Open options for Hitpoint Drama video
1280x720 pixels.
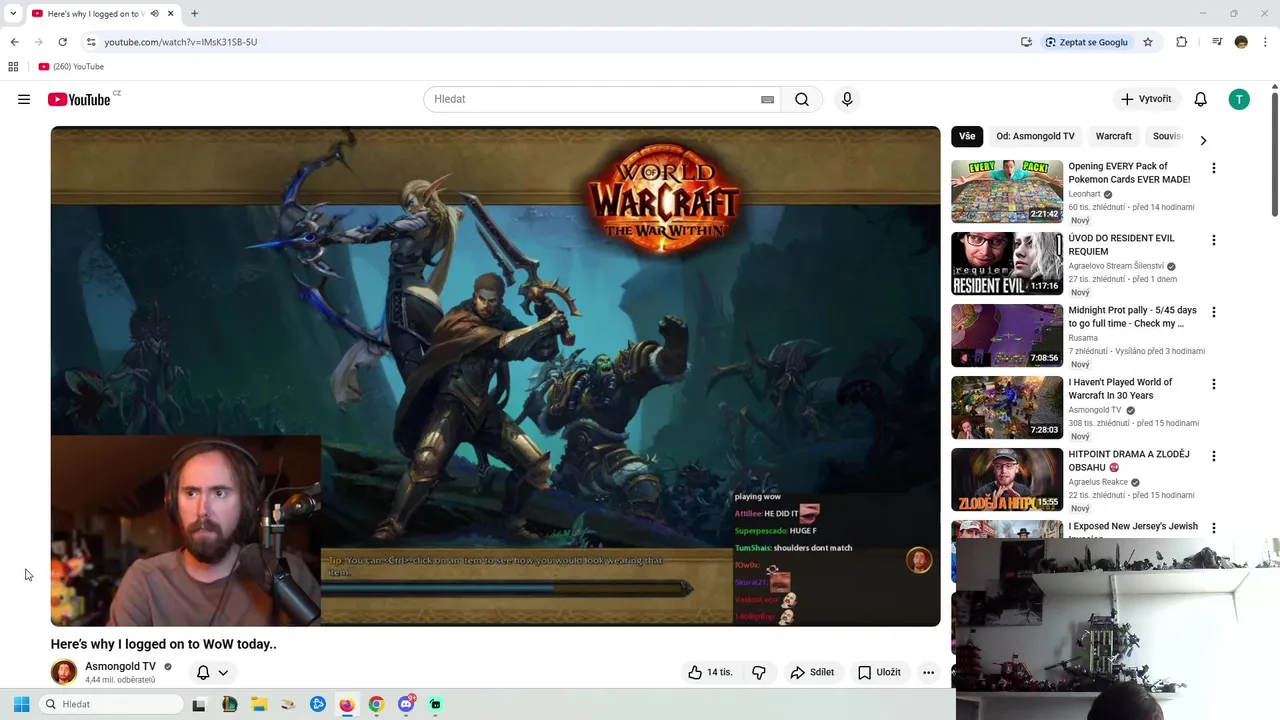pyautogui.click(x=1214, y=456)
